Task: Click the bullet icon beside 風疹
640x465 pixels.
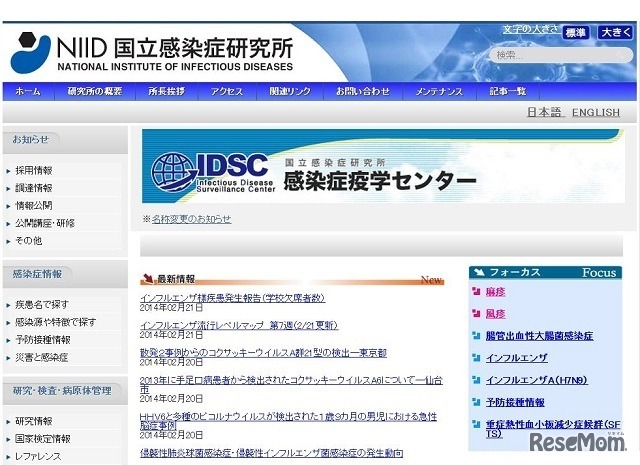Action: click(476, 314)
